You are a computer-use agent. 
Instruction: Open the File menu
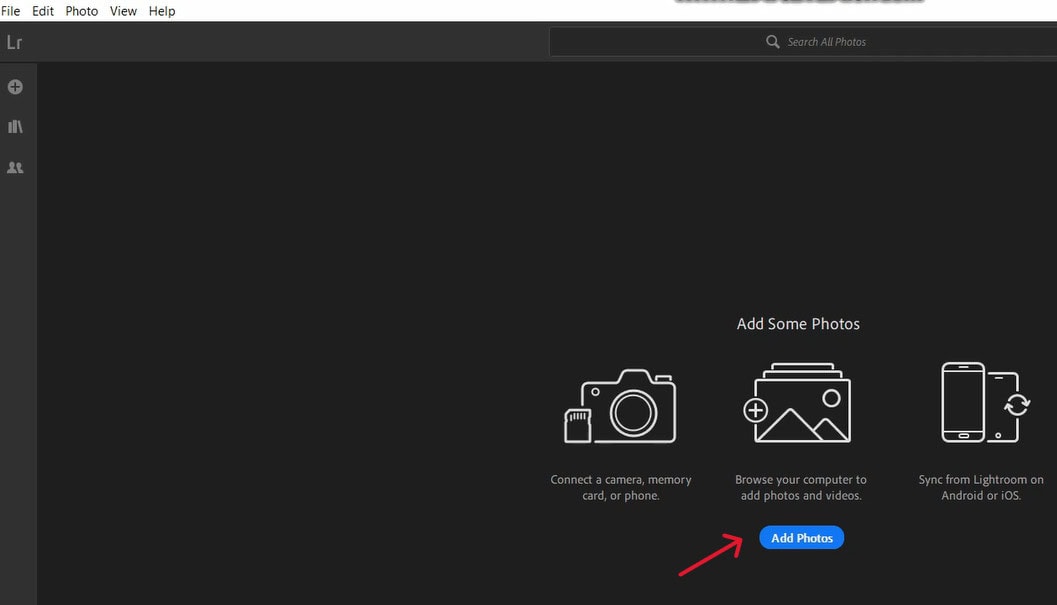pyautogui.click(x=10, y=11)
